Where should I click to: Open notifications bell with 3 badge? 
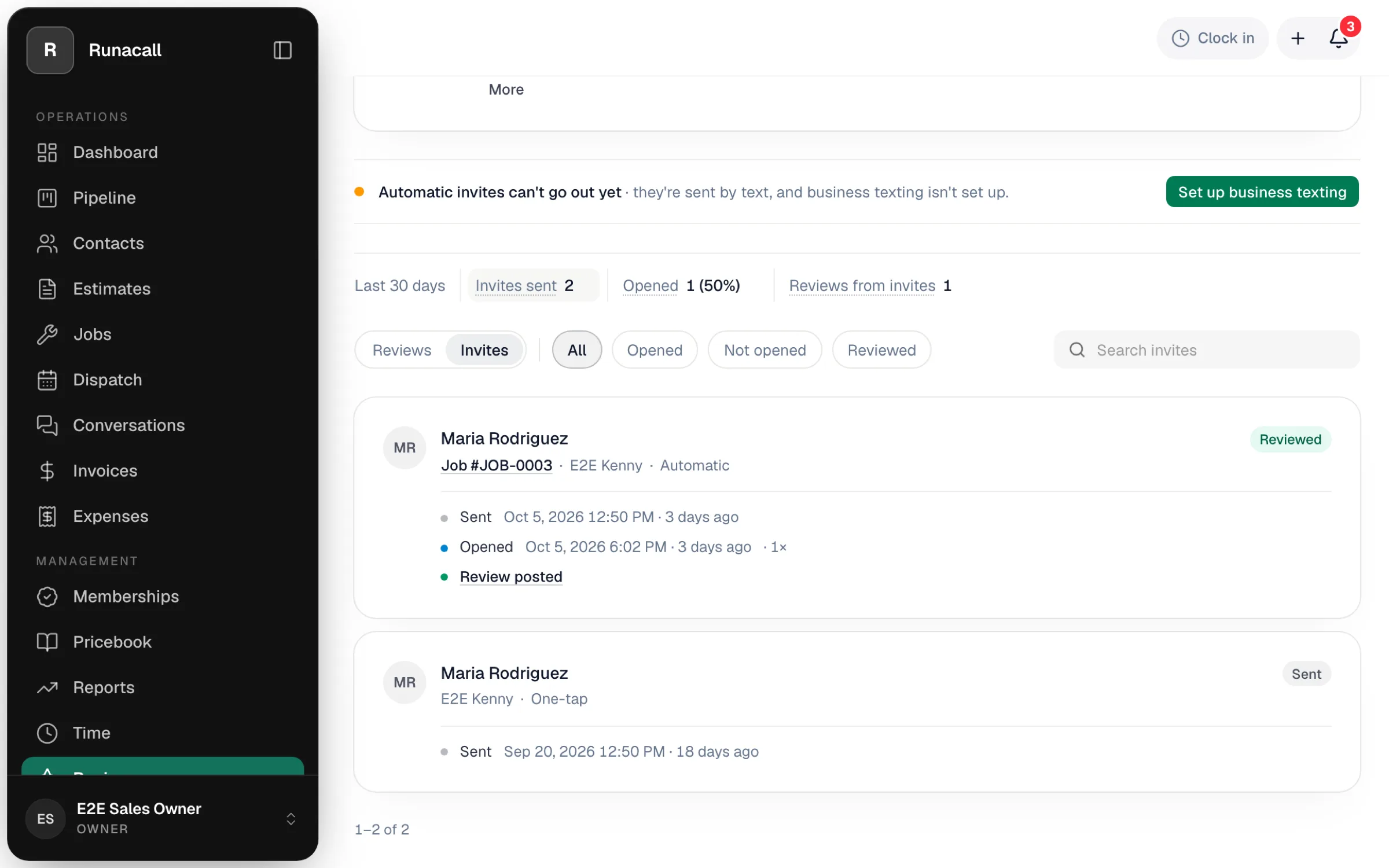pyautogui.click(x=1338, y=38)
